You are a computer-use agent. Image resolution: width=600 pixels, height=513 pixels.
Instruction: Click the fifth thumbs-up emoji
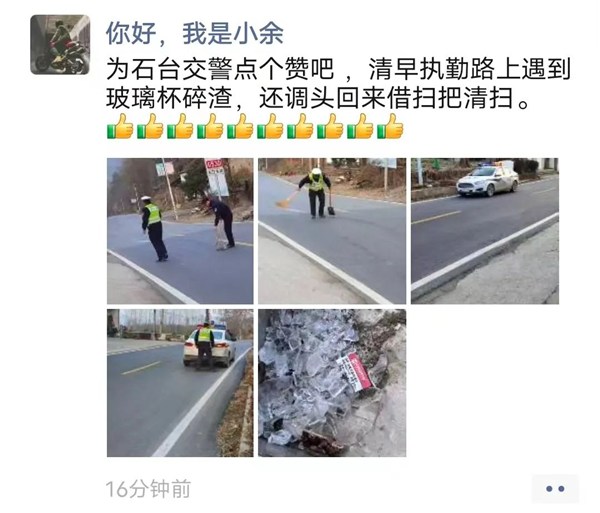[x=240, y=126]
